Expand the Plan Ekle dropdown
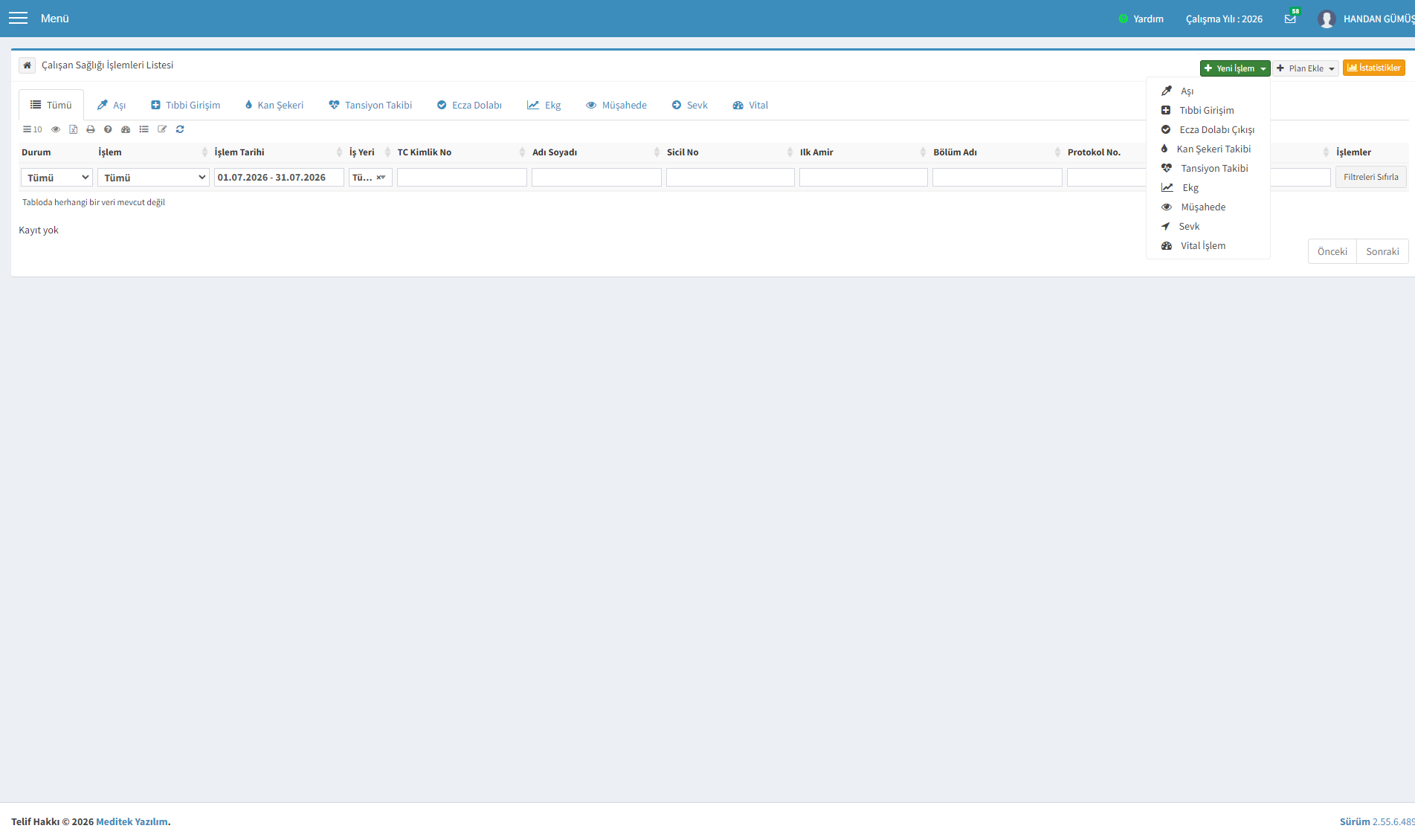 coord(1306,68)
